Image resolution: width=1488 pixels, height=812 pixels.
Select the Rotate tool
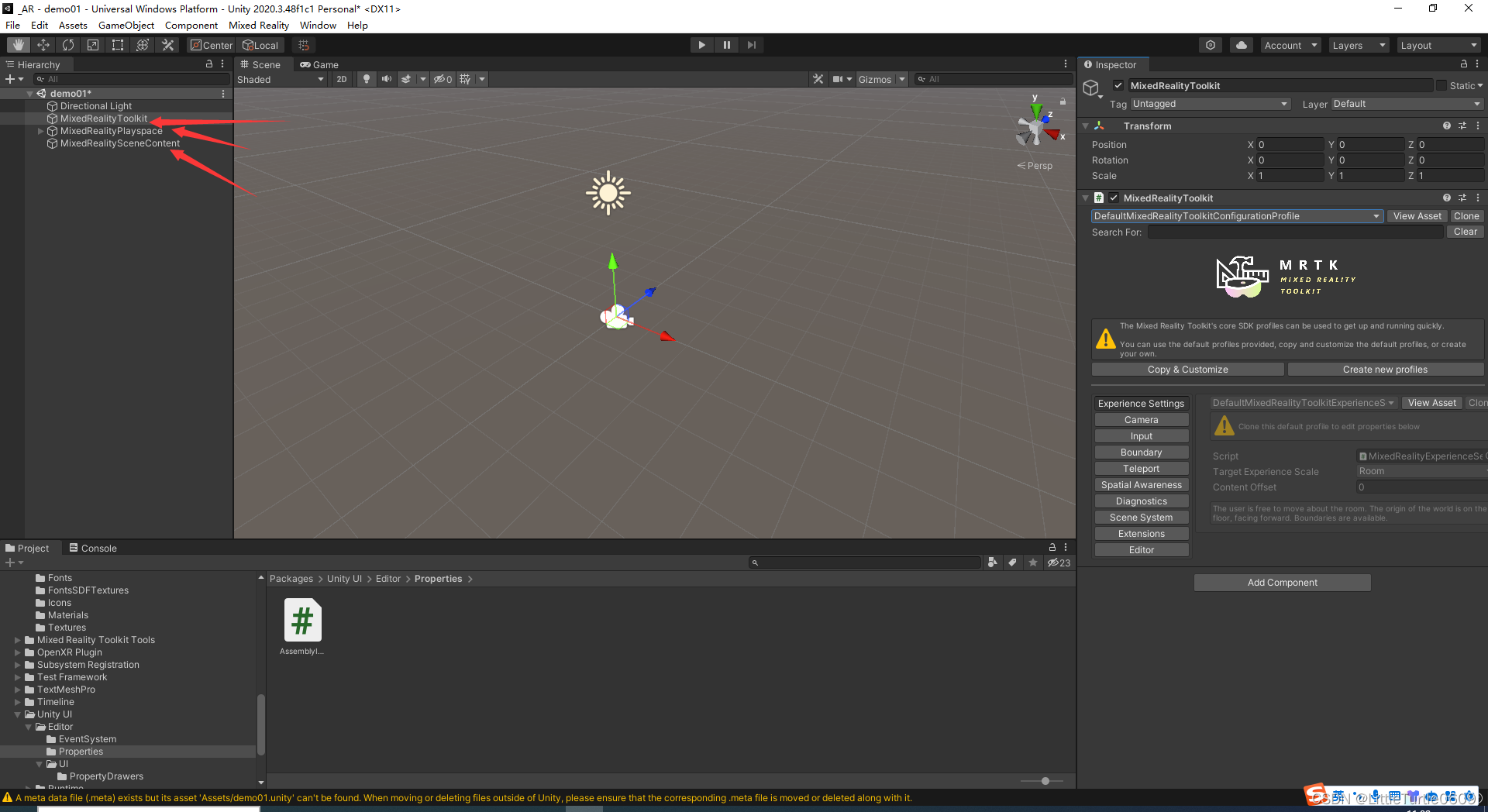pyautogui.click(x=68, y=45)
